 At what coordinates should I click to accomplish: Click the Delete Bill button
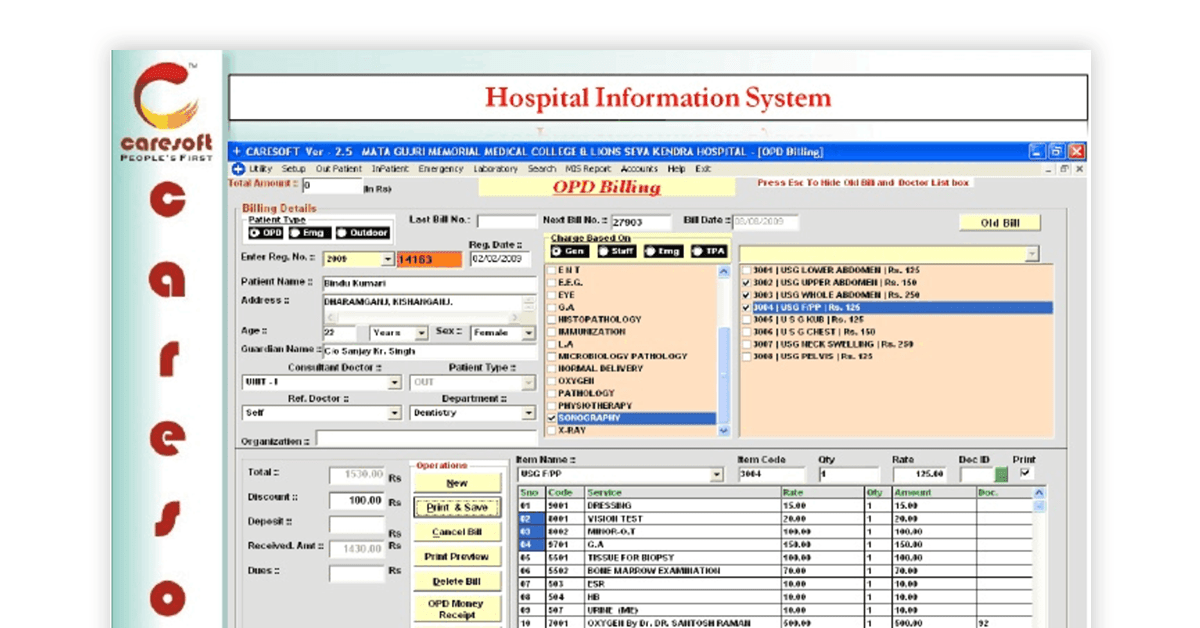(457, 581)
